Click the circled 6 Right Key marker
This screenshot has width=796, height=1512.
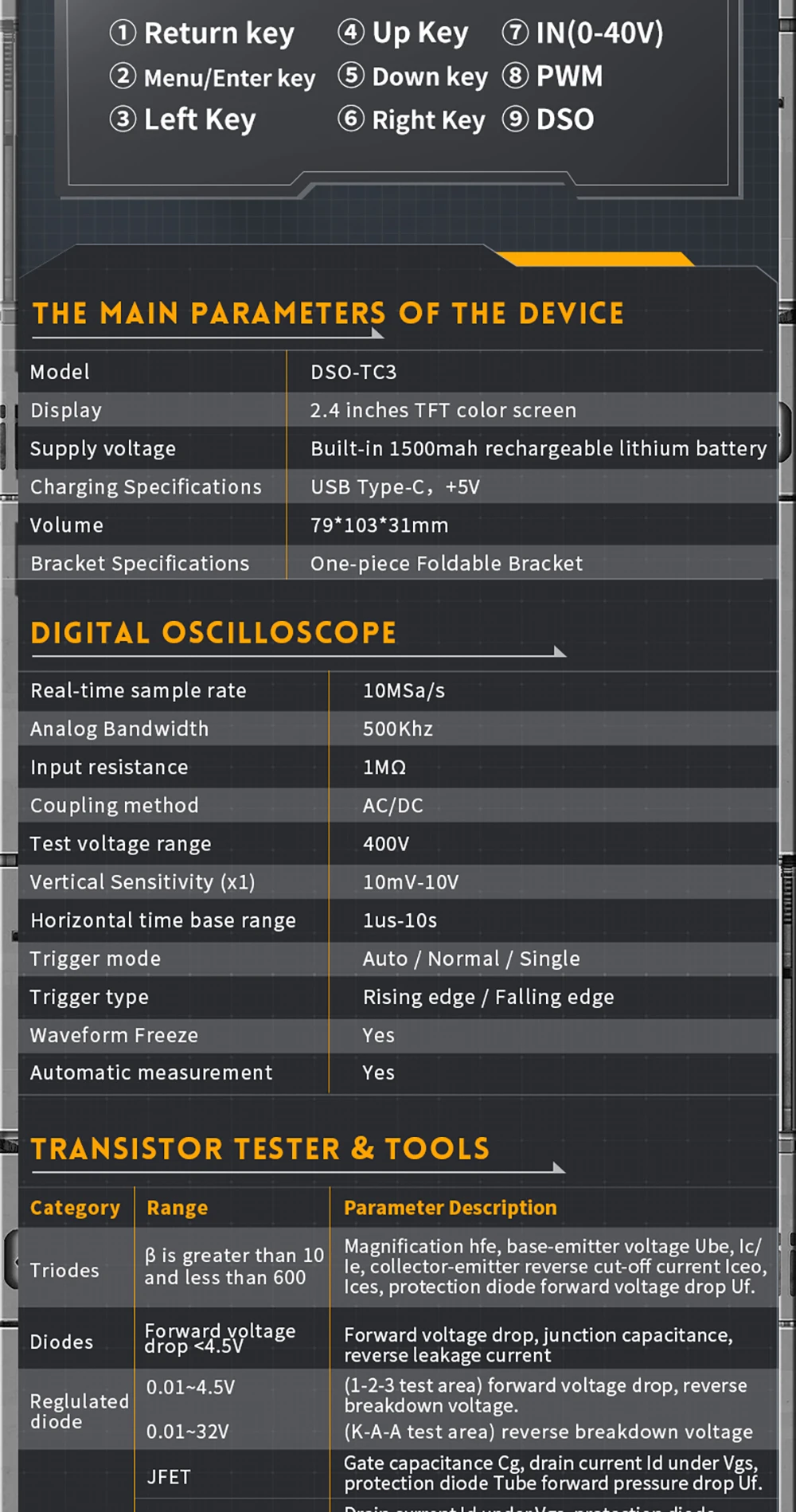351,119
